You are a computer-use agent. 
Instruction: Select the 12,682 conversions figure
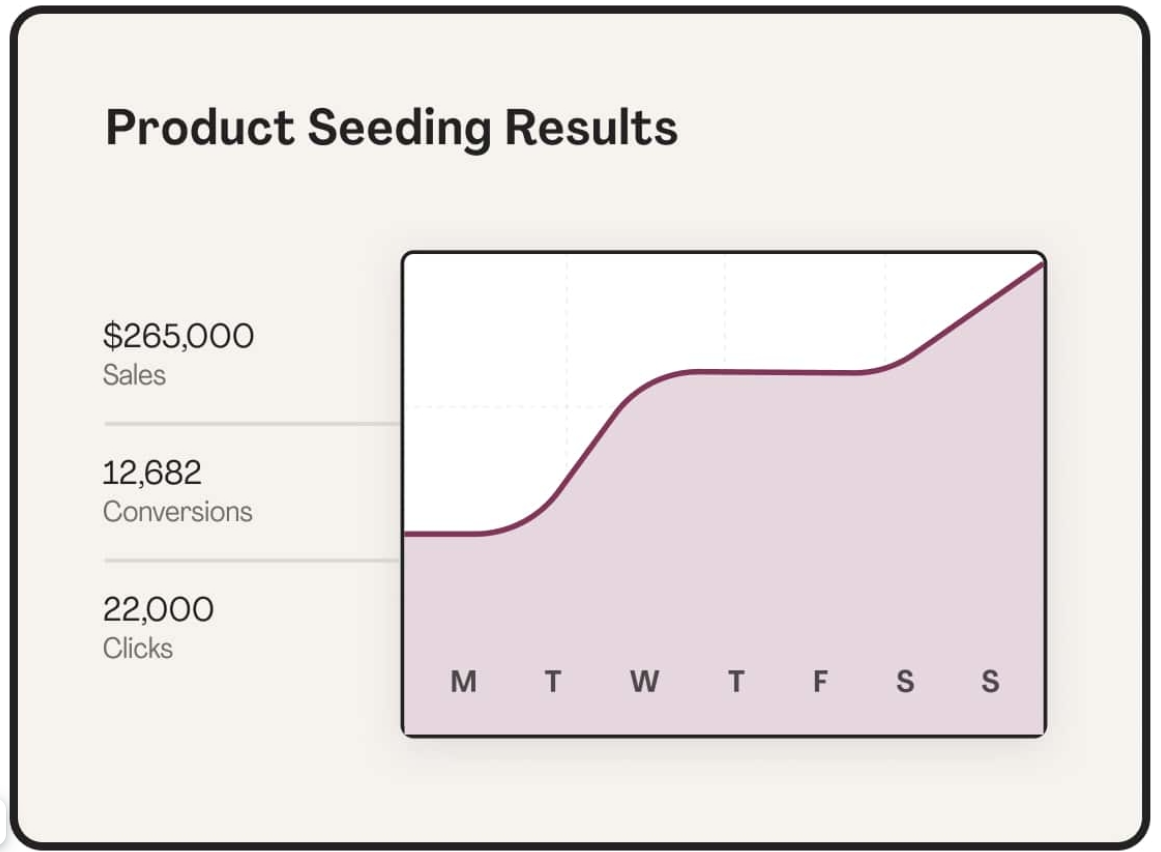pos(152,472)
